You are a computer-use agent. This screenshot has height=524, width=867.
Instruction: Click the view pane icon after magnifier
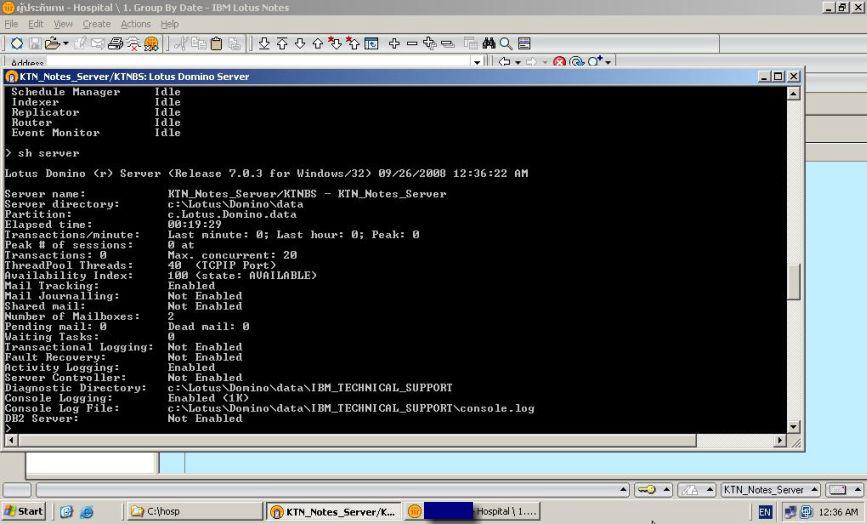tap(524, 43)
